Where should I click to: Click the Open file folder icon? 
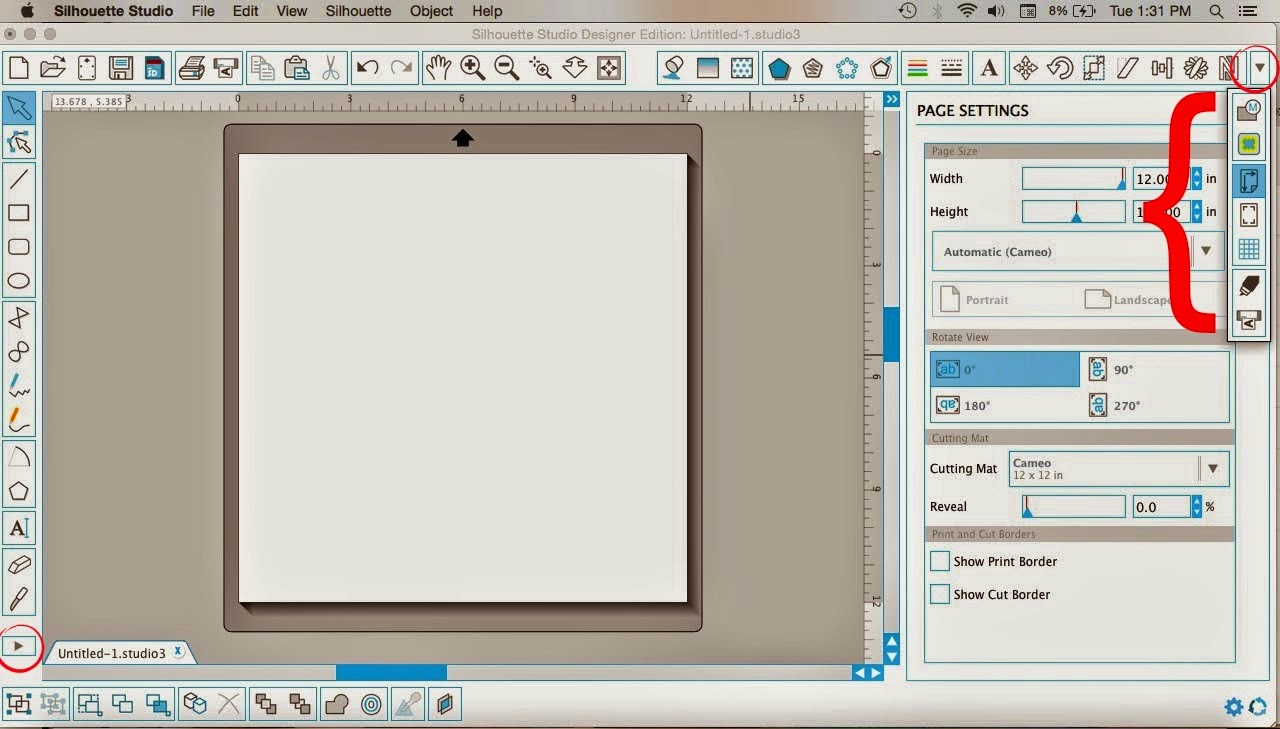[x=53, y=68]
